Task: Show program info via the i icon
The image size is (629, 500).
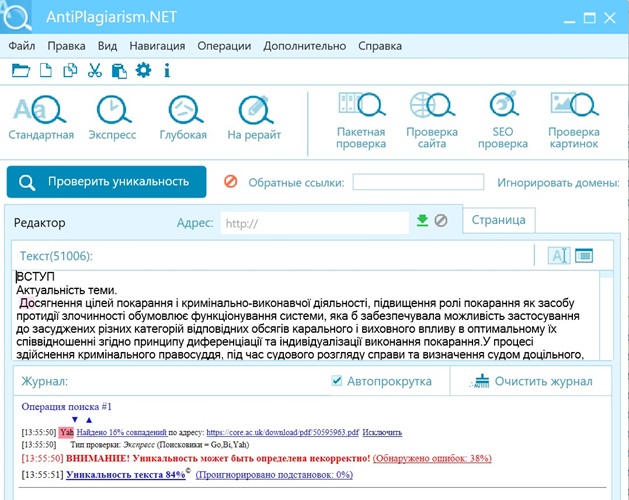Action: (x=167, y=71)
